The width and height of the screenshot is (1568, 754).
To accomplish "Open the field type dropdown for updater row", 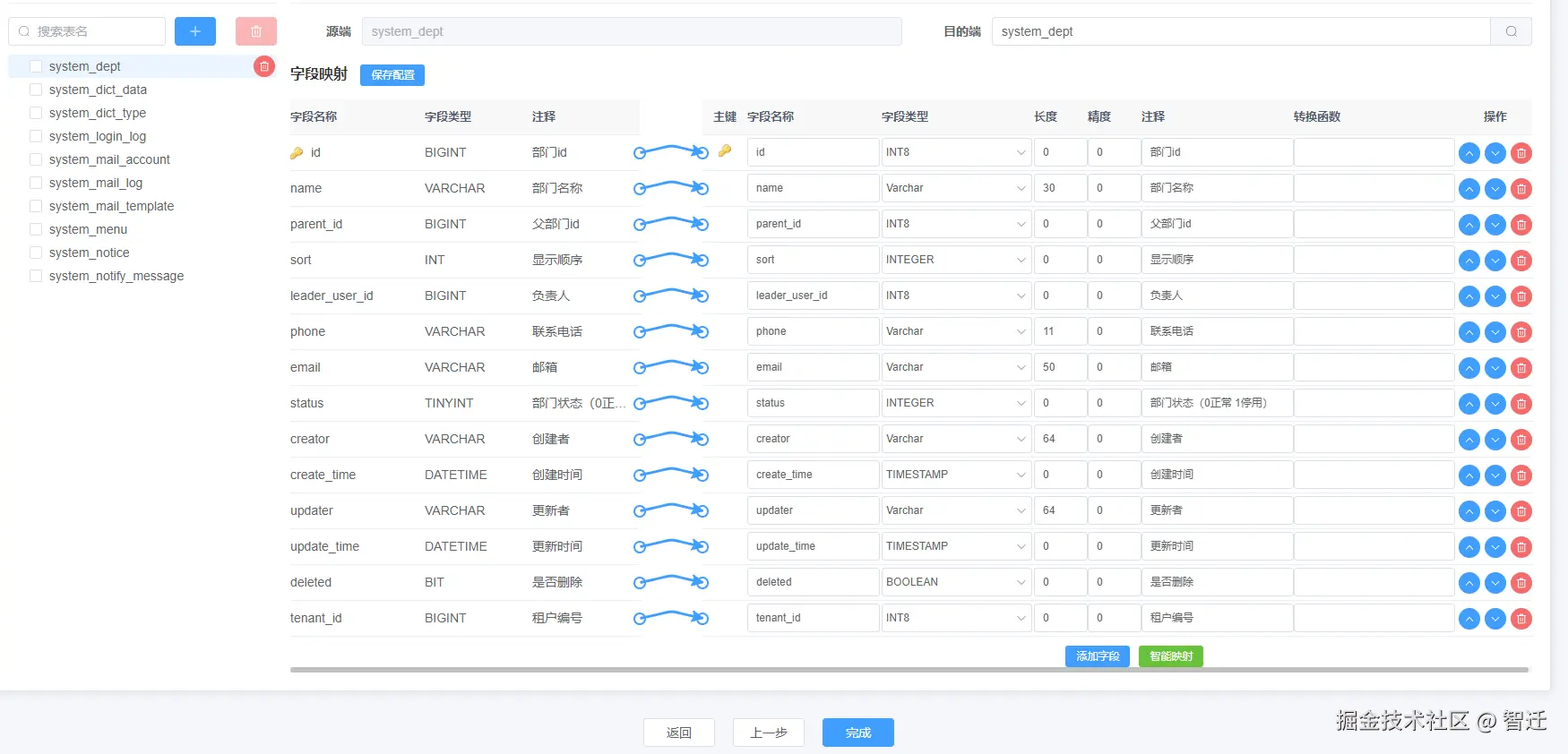I will pos(956,510).
